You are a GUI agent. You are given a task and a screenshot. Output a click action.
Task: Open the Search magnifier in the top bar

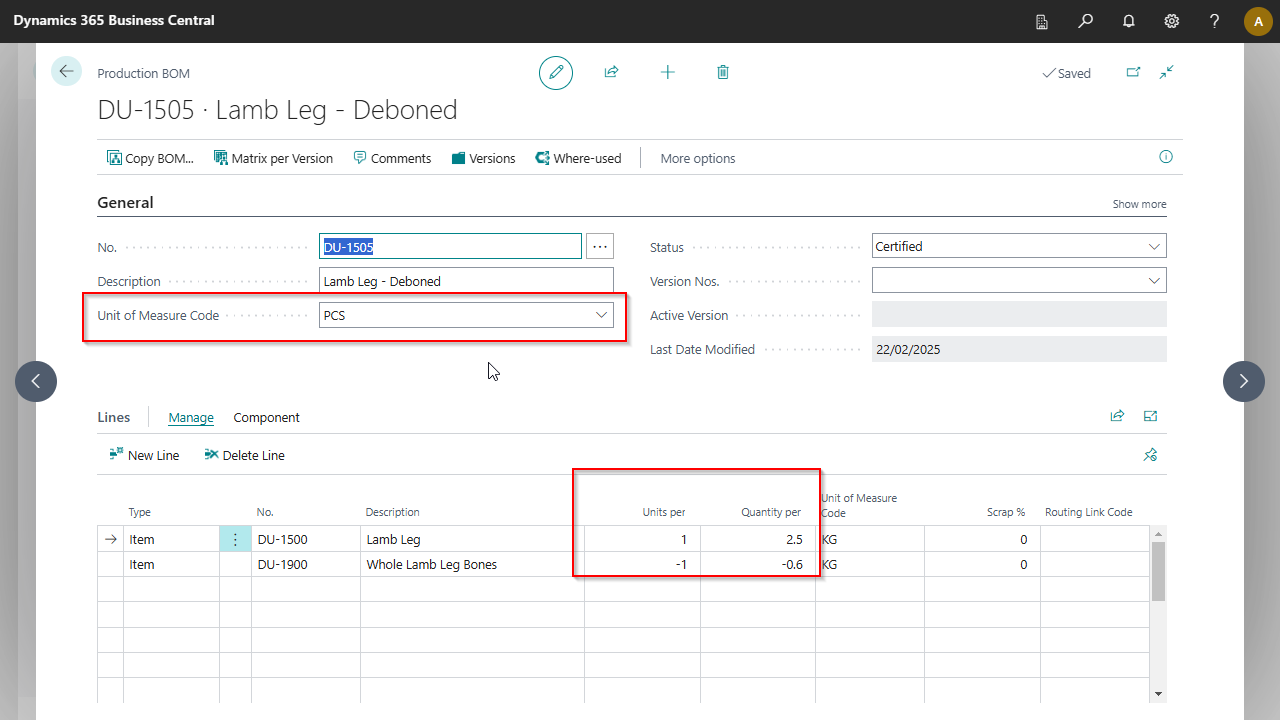pyautogui.click(x=1086, y=21)
